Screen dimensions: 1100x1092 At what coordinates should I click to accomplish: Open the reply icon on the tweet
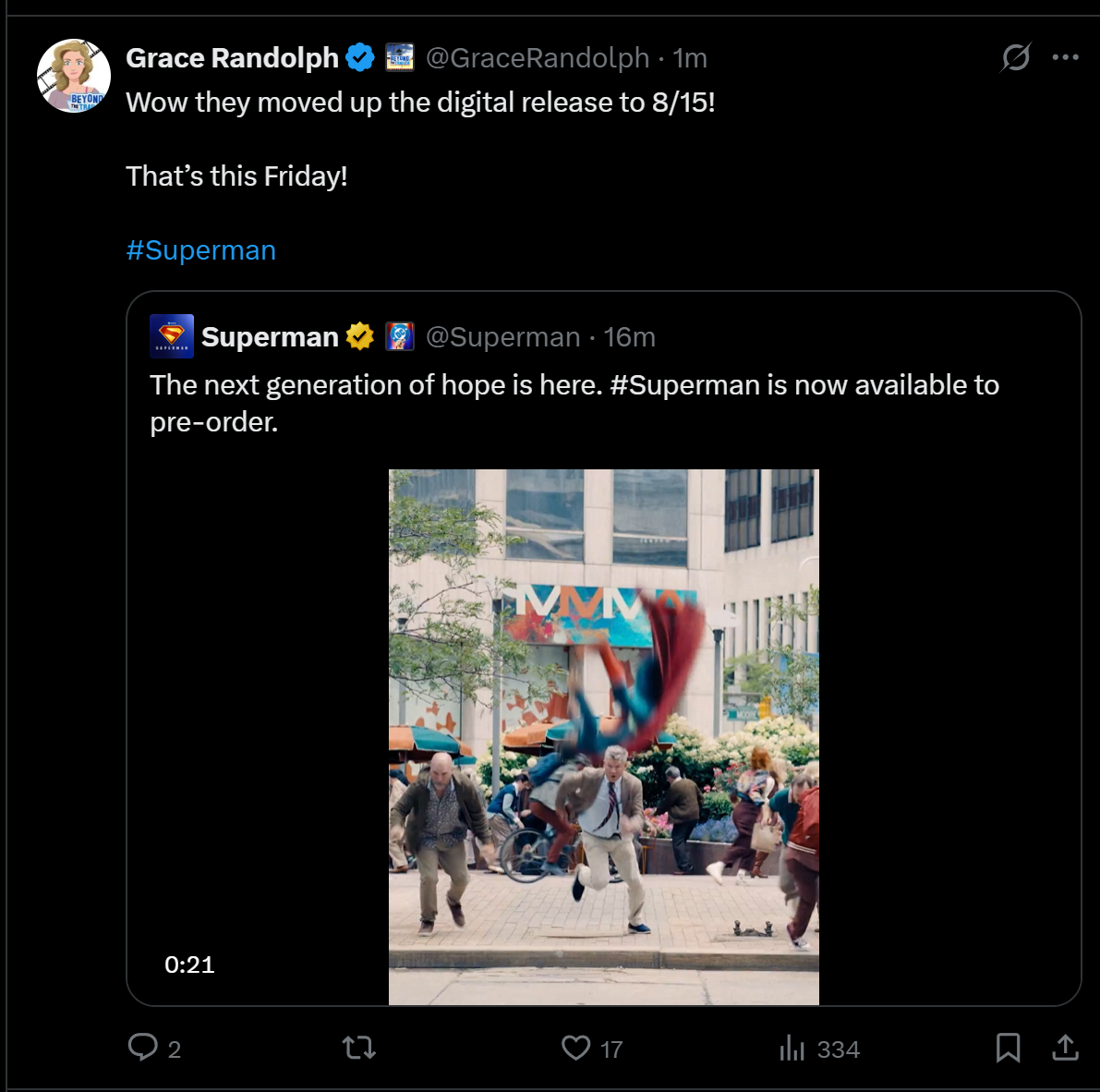click(x=143, y=1048)
